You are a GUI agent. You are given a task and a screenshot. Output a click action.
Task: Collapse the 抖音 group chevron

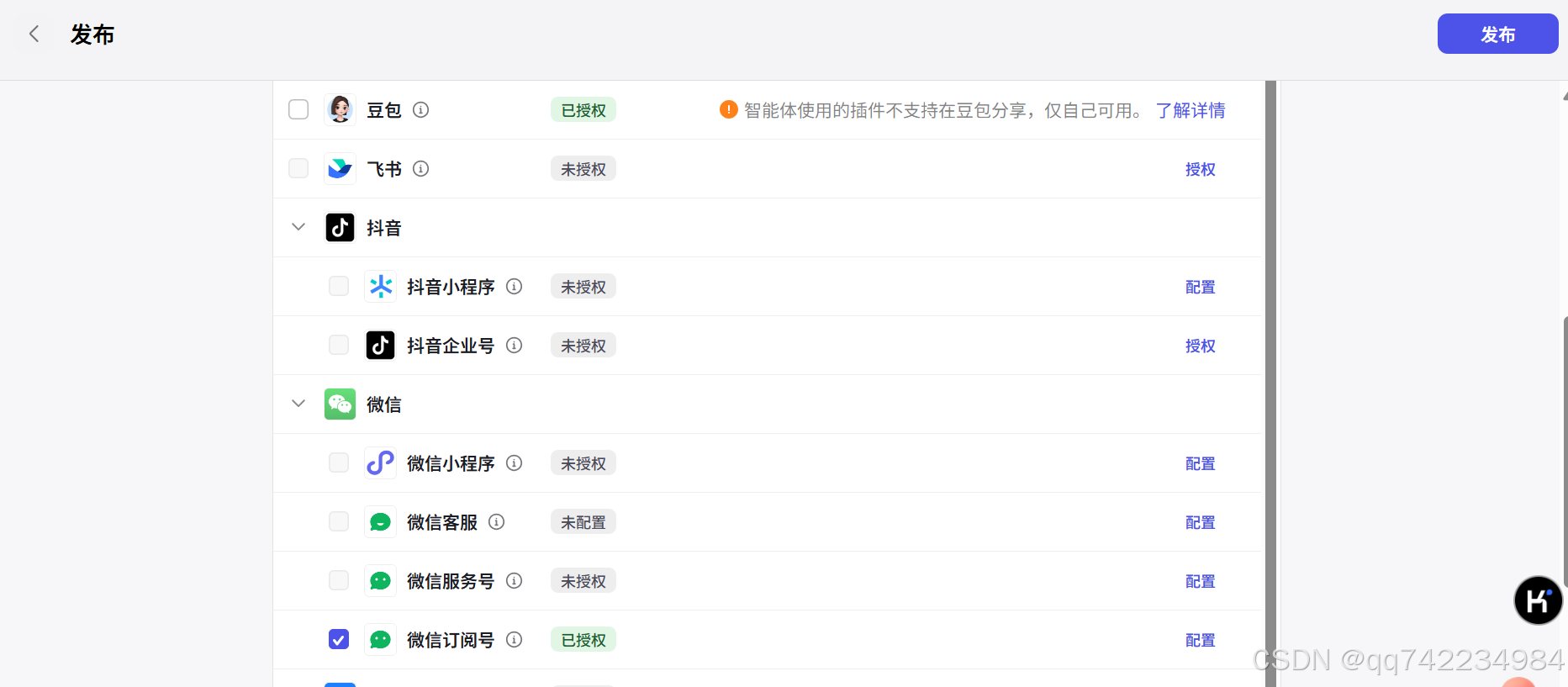click(x=298, y=227)
